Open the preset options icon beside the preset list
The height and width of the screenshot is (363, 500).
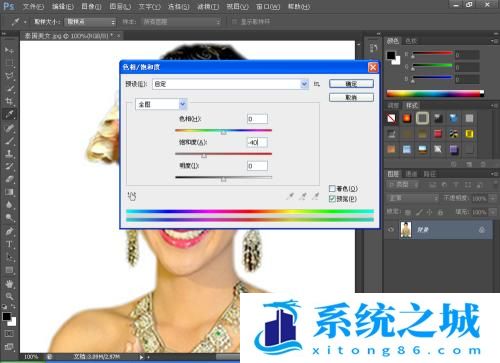[317, 84]
